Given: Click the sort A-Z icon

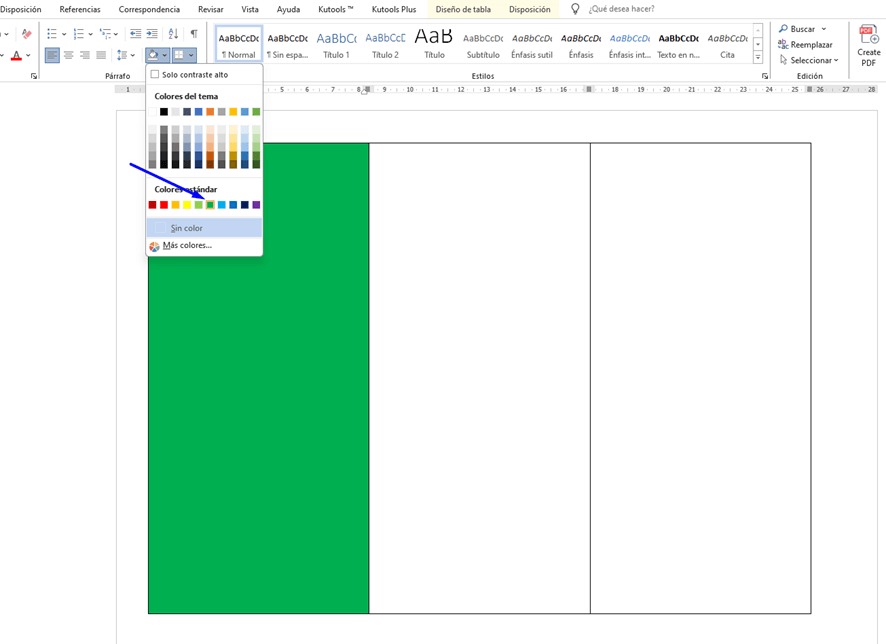Looking at the screenshot, I should pyautogui.click(x=173, y=34).
